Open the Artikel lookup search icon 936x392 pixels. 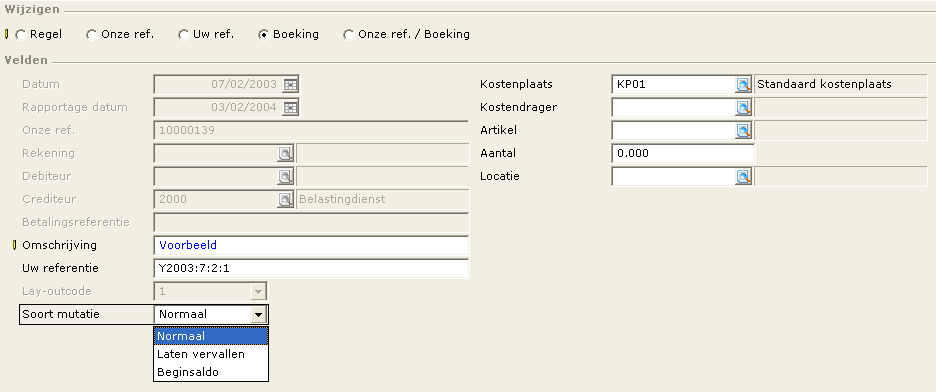click(743, 131)
